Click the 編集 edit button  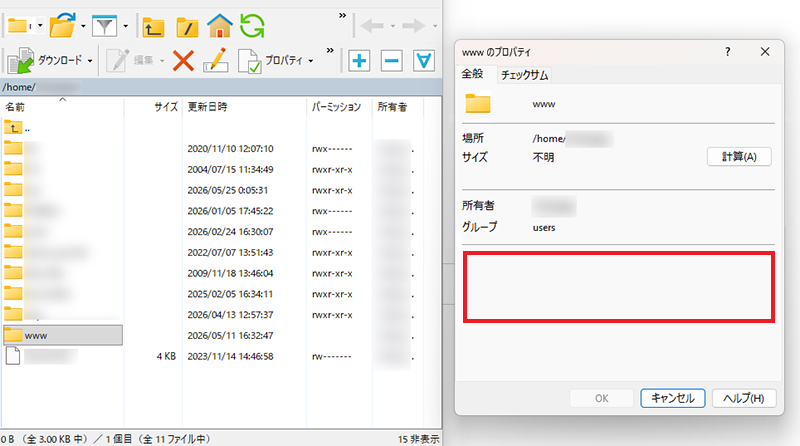point(130,61)
